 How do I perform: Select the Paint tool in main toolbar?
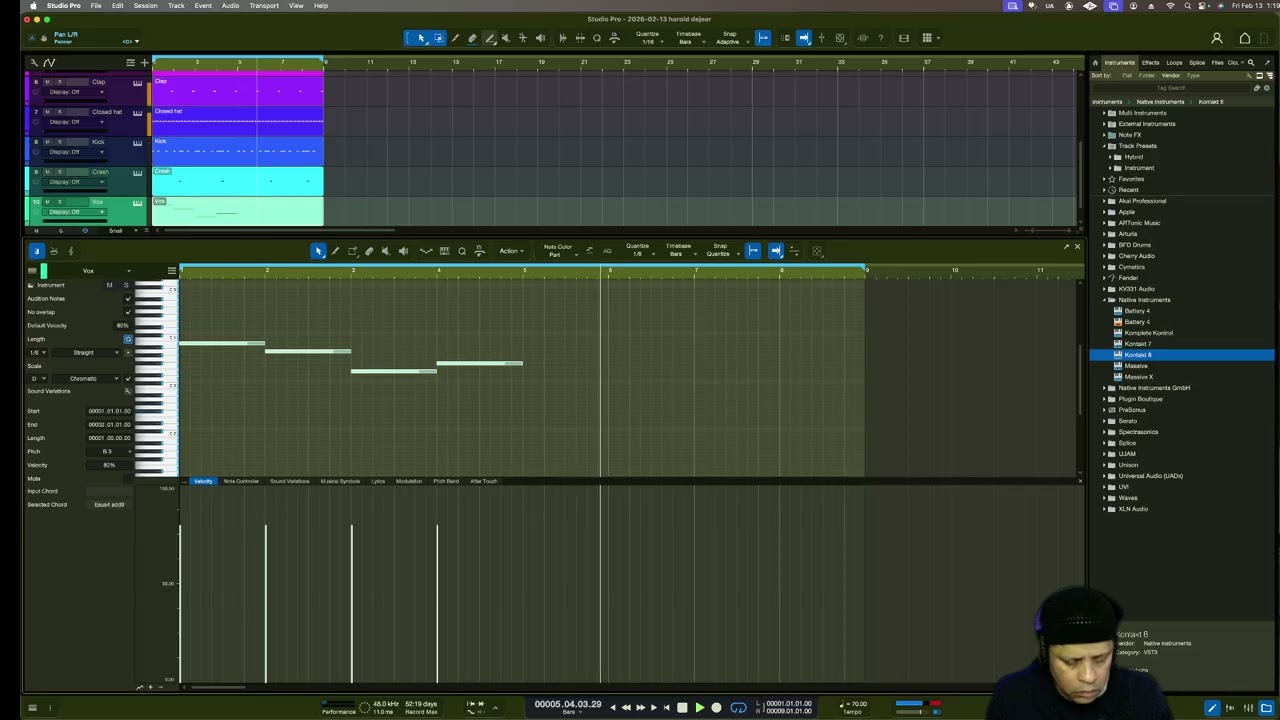(x=489, y=38)
